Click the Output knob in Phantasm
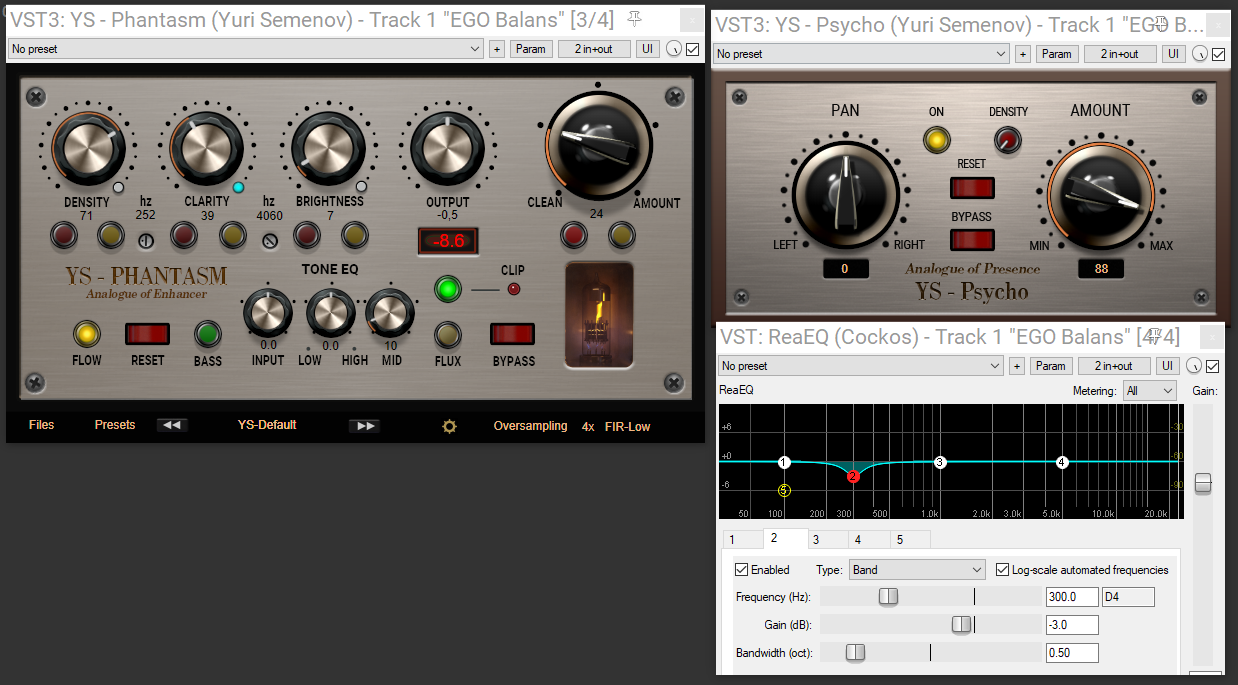 (x=447, y=147)
